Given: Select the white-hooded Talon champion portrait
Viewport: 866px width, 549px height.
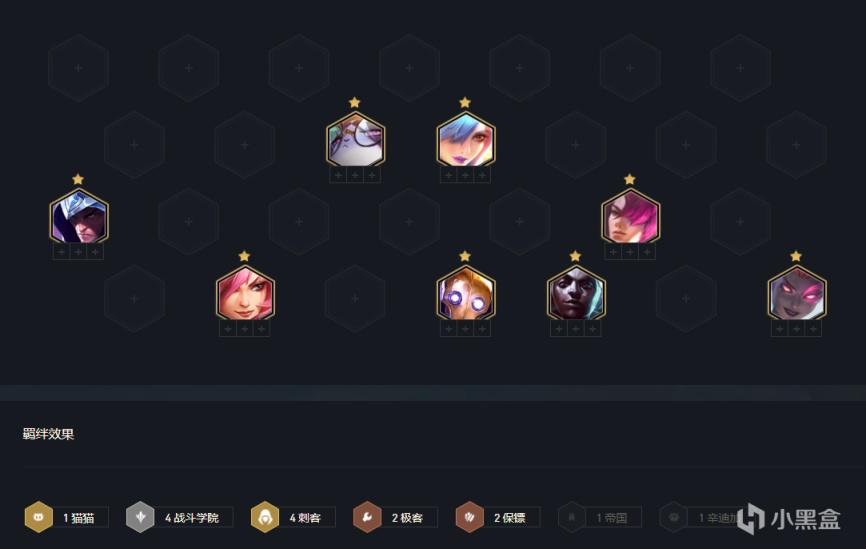Looking at the screenshot, I should click(x=79, y=216).
